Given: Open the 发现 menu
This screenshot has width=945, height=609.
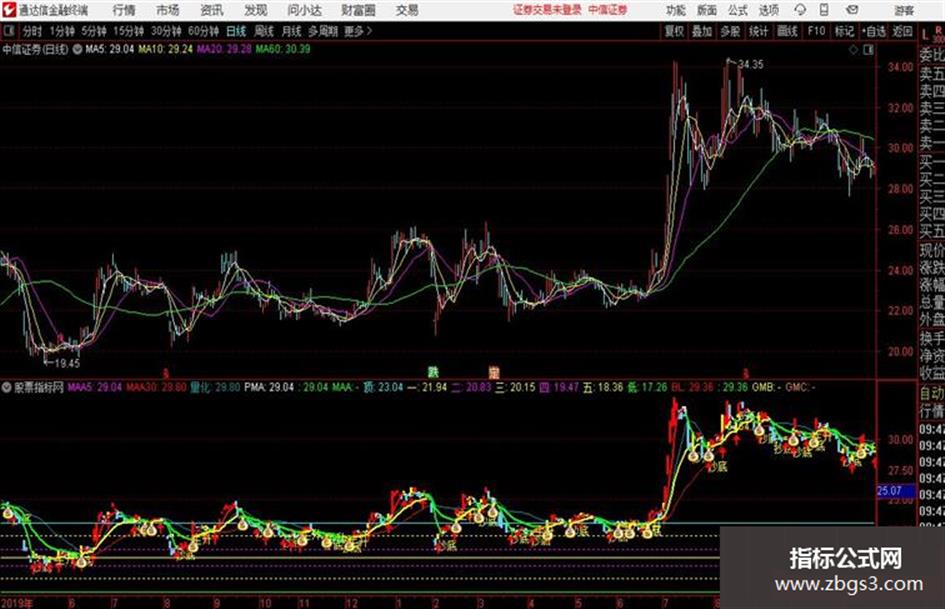Looking at the screenshot, I should [256, 10].
